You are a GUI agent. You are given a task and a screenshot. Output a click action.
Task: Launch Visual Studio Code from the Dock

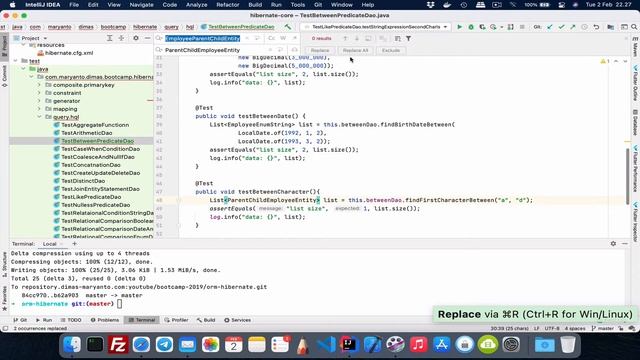(x=327, y=345)
